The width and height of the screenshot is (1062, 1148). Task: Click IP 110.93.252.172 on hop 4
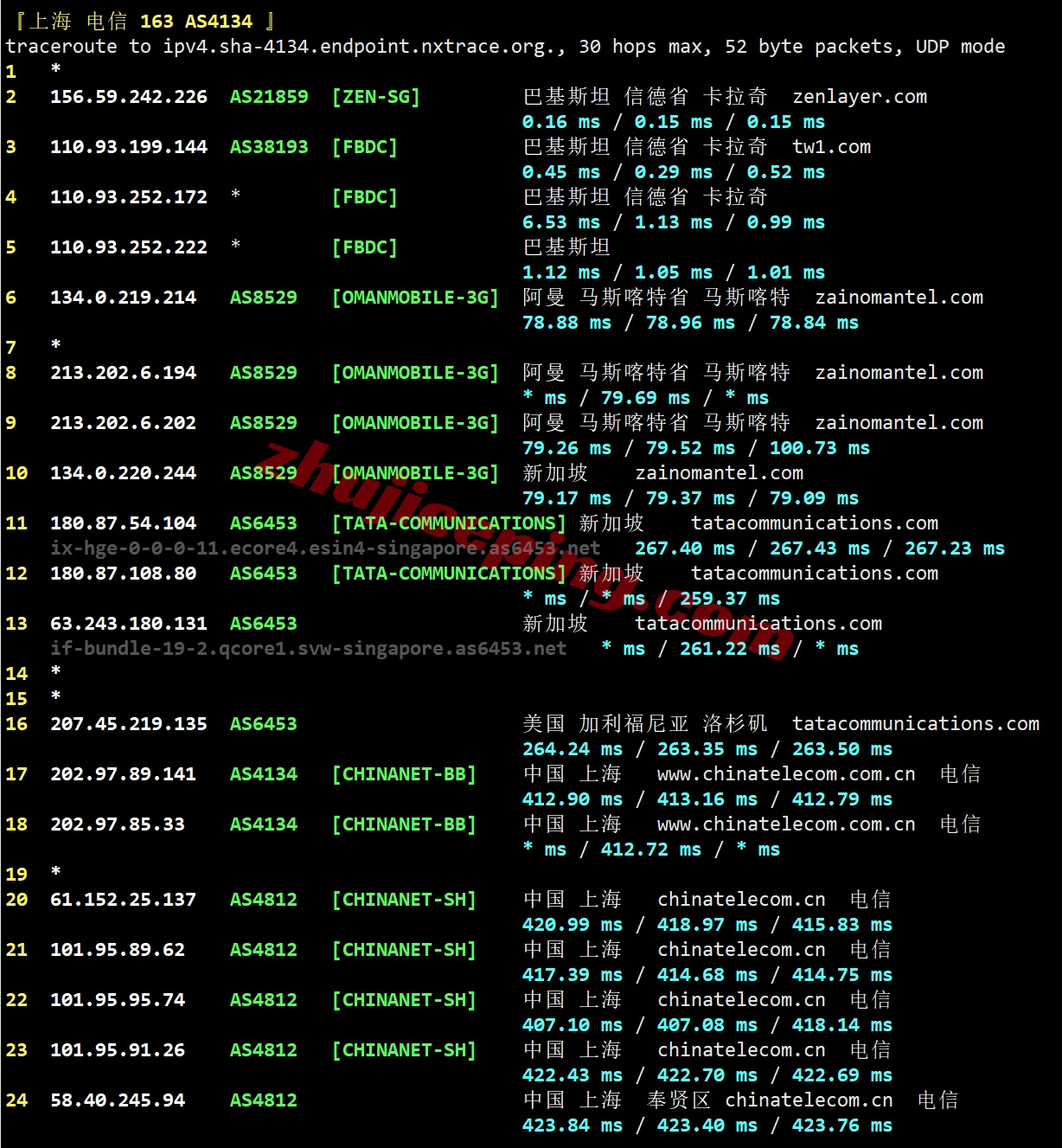129,197
